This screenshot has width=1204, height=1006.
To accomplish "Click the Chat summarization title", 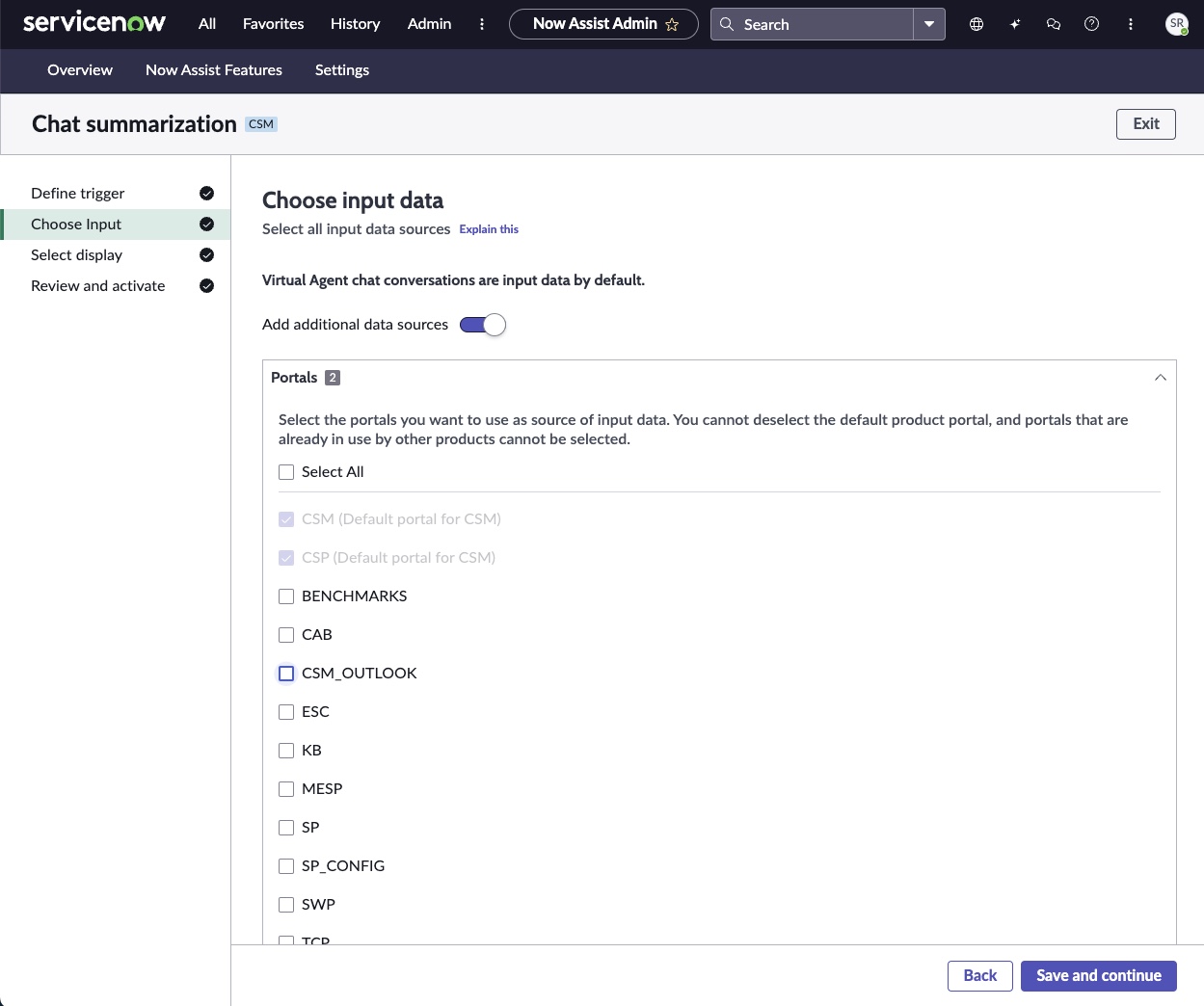I will [x=134, y=124].
